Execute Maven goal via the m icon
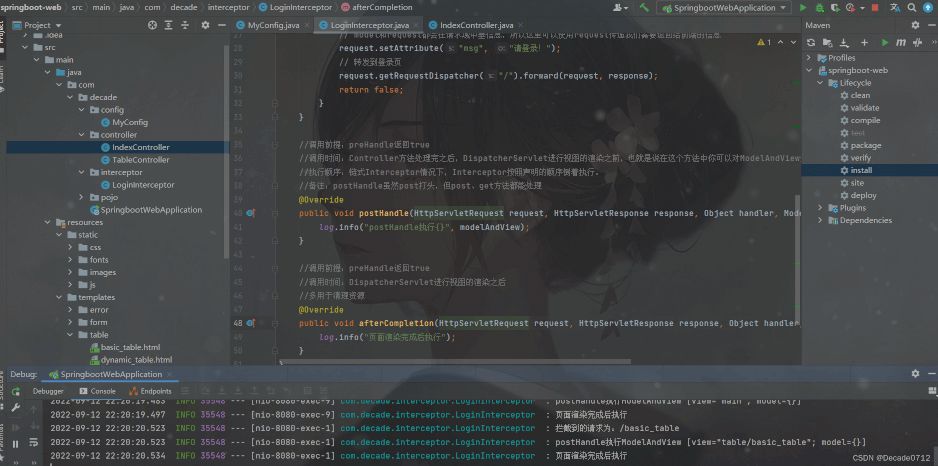This screenshot has height=466, width=938. point(903,43)
